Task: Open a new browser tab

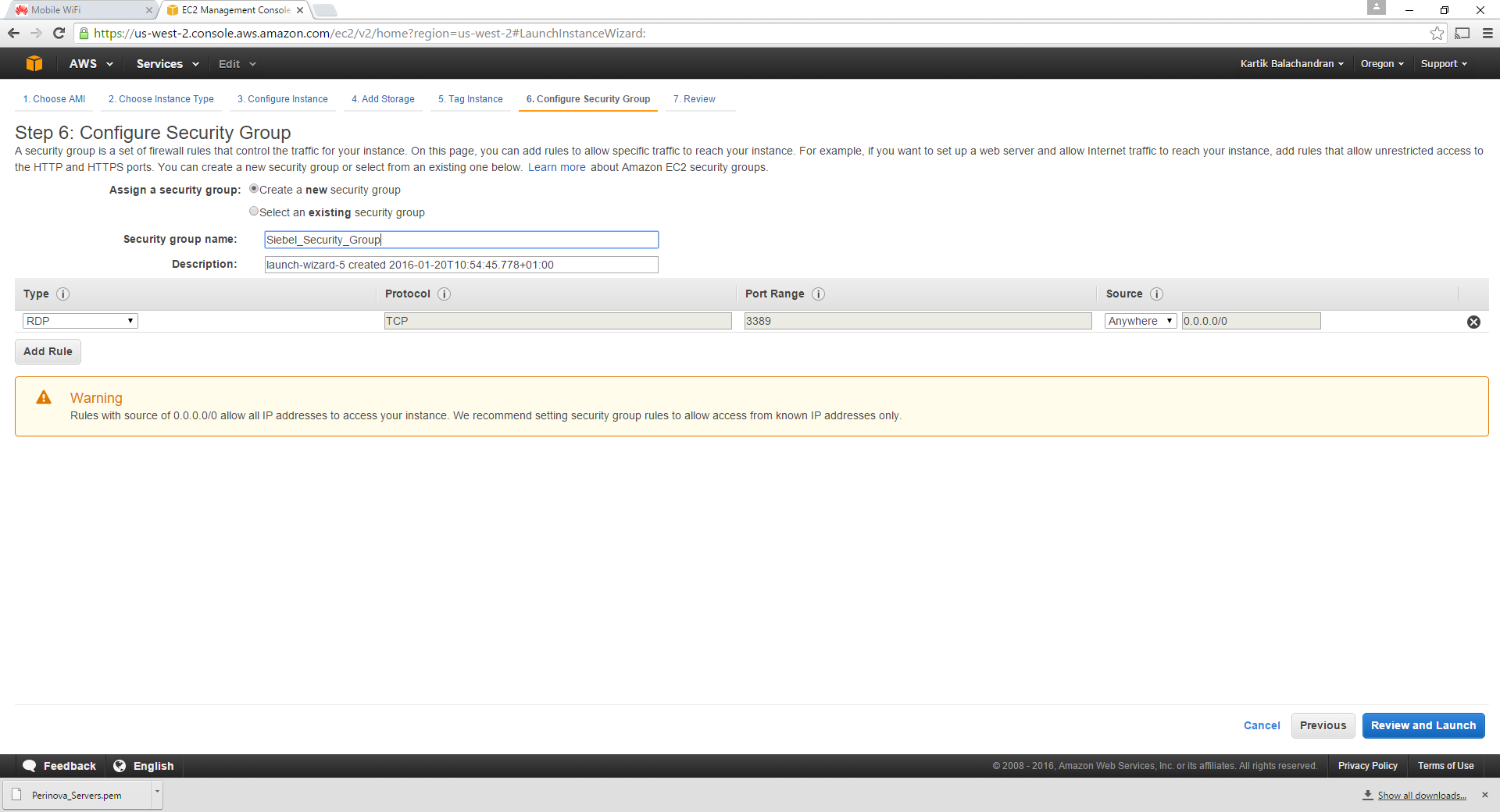Action: point(325,10)
